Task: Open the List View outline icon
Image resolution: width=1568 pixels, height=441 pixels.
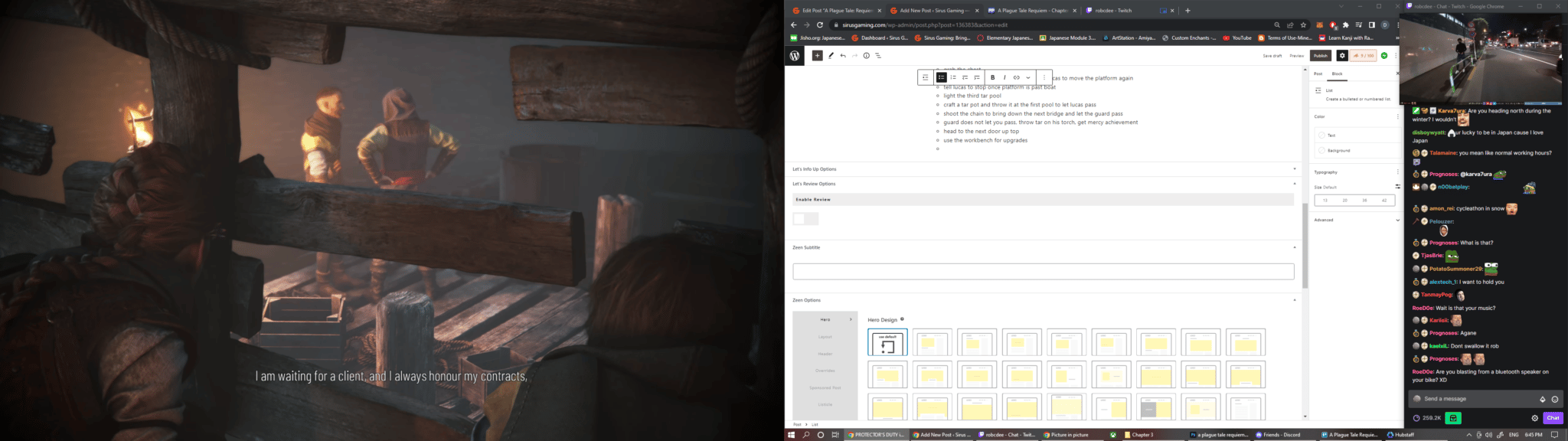Action: click(x=878, y=56)
